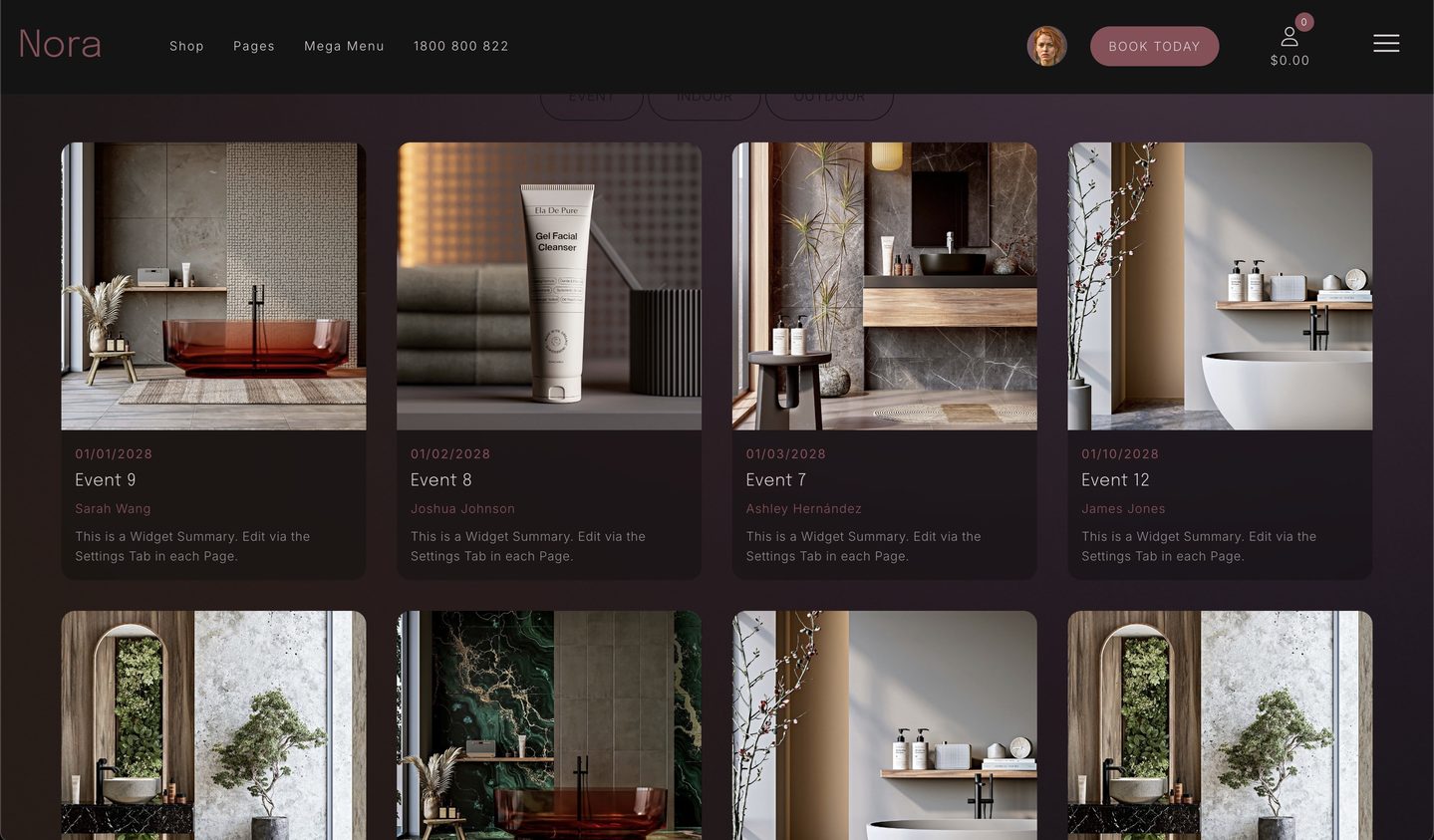
Task: Click the cart count badge
Action: (1303, 22)
